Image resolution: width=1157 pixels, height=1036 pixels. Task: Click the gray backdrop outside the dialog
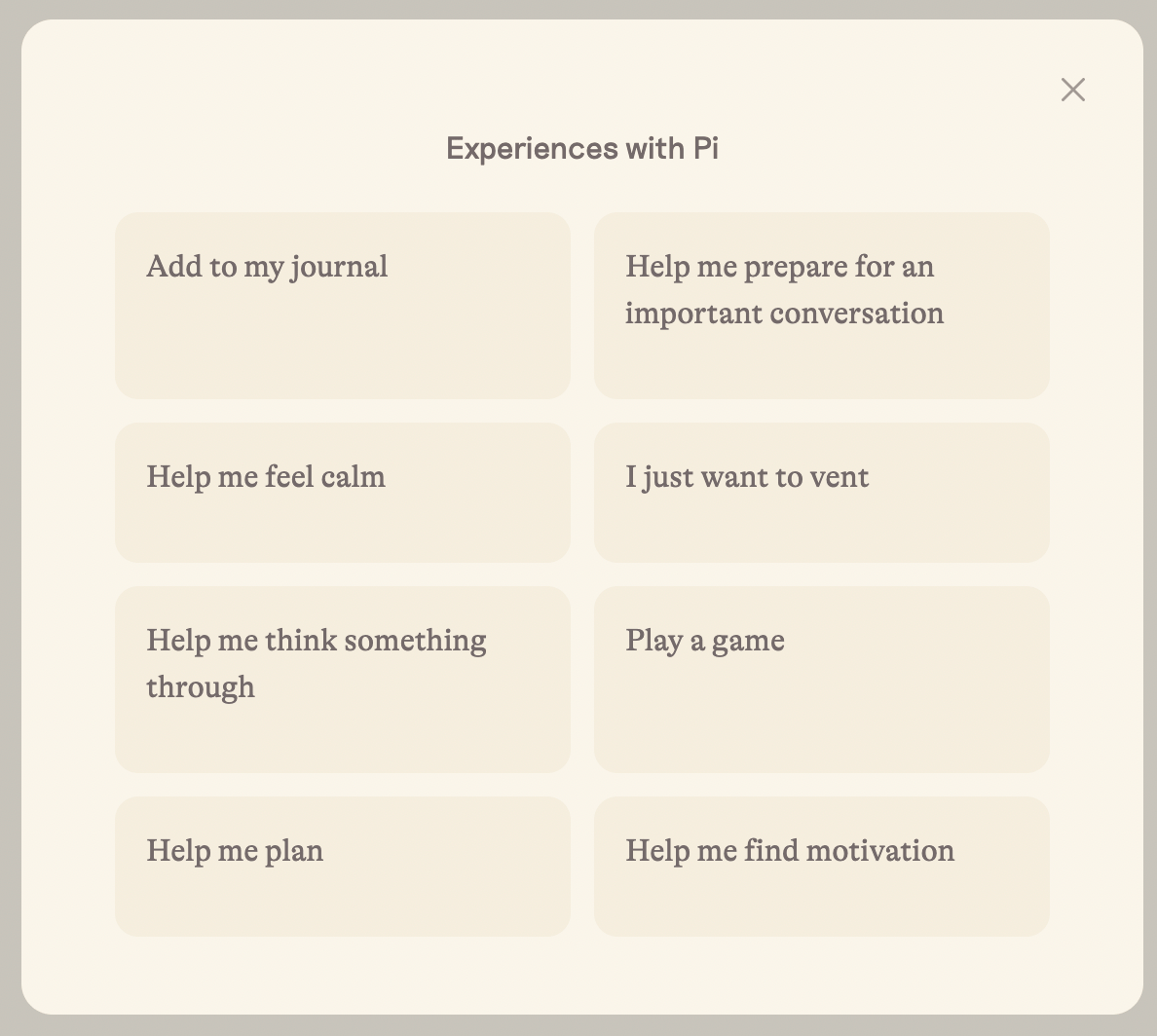pos(10,516)
